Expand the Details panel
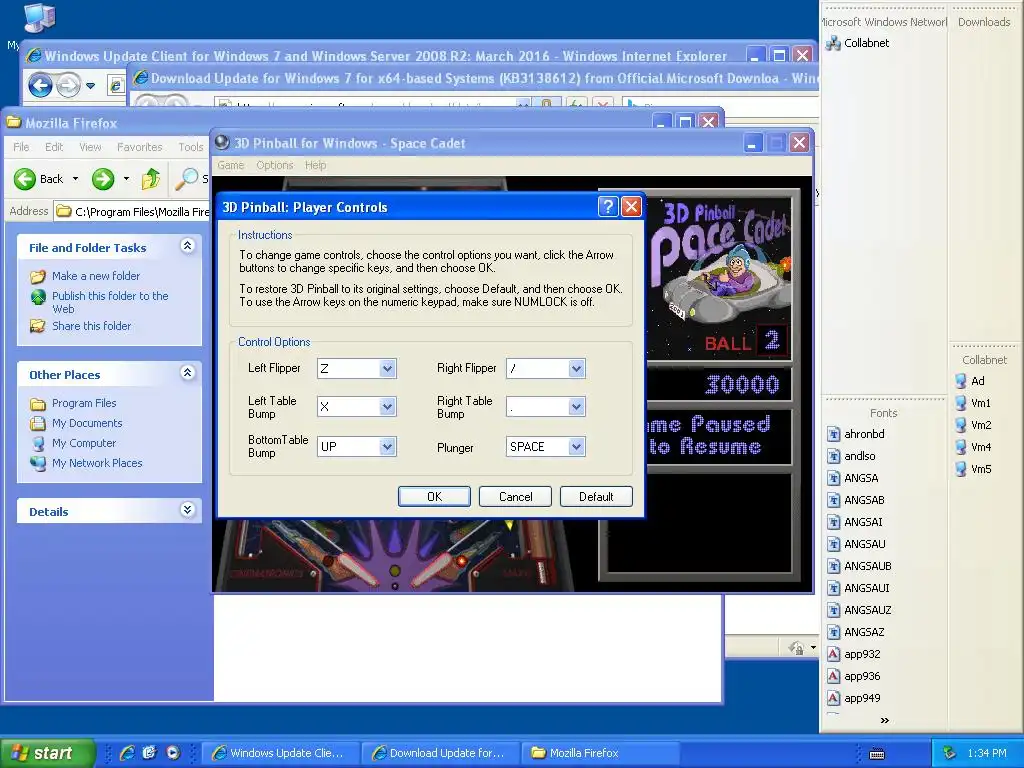The width and height of the screenshot is (1024, 768). pos(187,510)
